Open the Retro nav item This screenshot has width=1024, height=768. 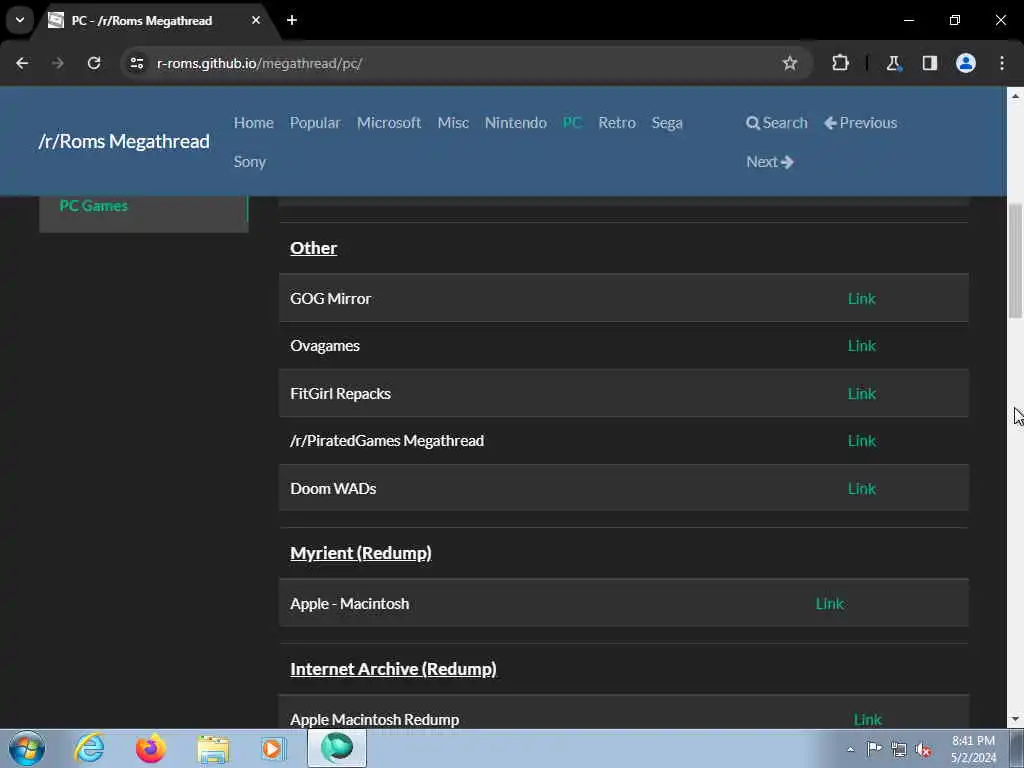pyautogui.click(x=616, y=123)
